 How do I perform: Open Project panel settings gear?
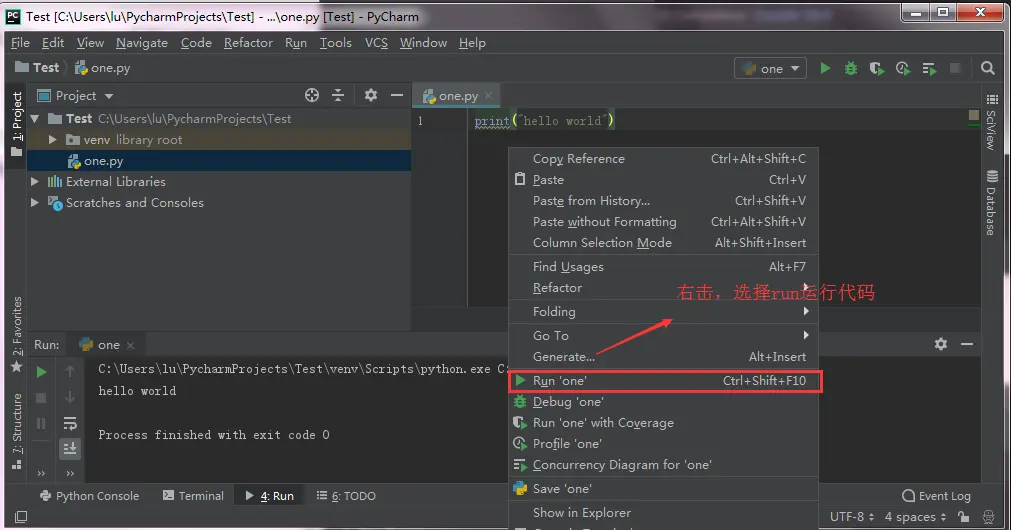(370, 95)
